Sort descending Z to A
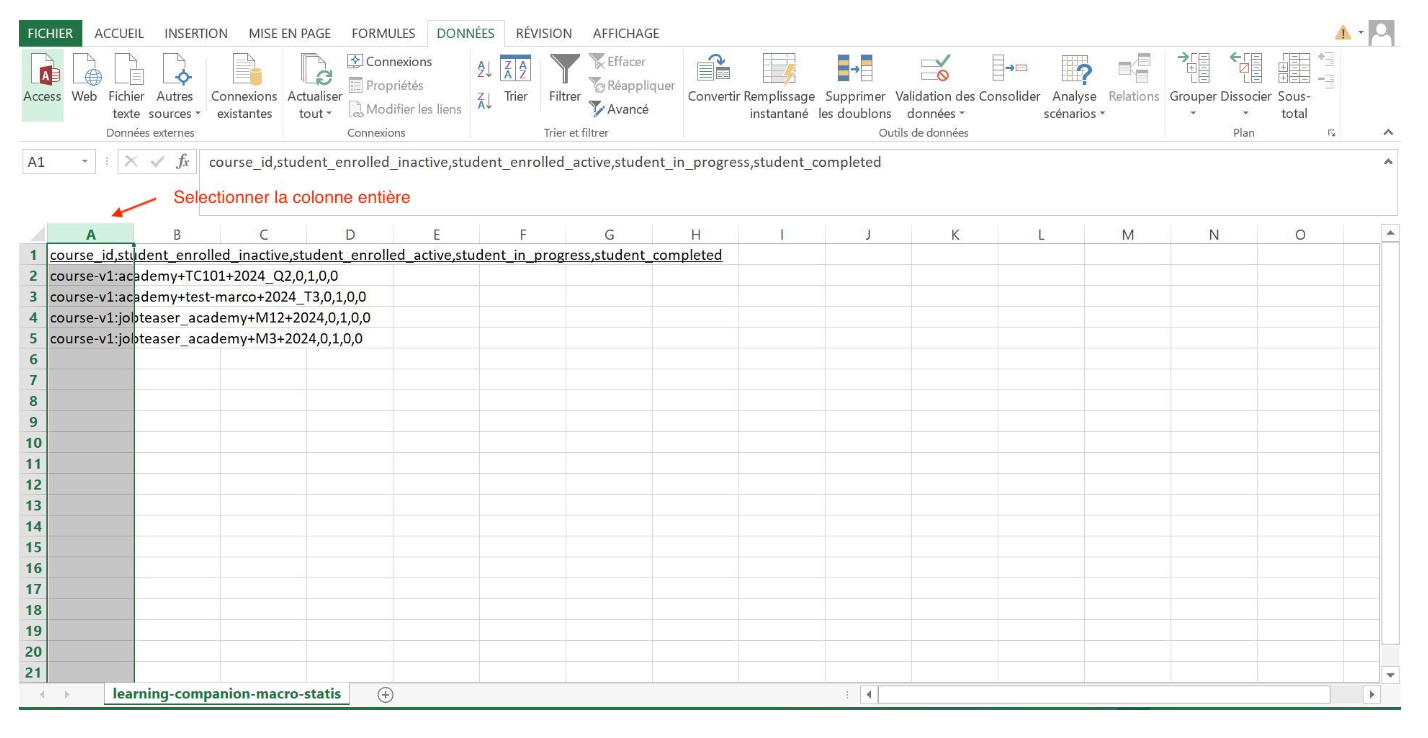The image size is (1428, 738). 484,100
